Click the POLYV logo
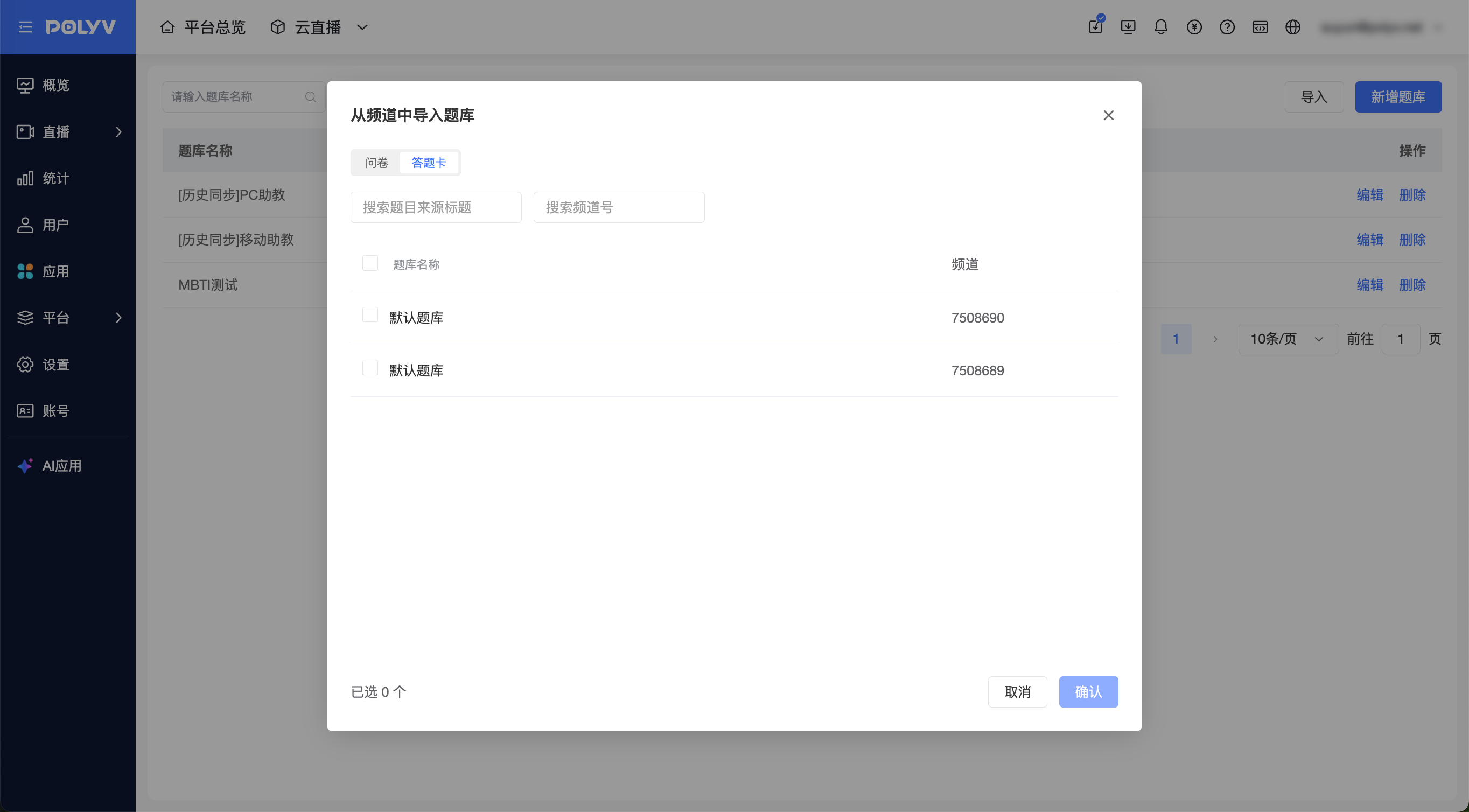The width and height of the screenshot is (1469, 812). tap(81, 27)
